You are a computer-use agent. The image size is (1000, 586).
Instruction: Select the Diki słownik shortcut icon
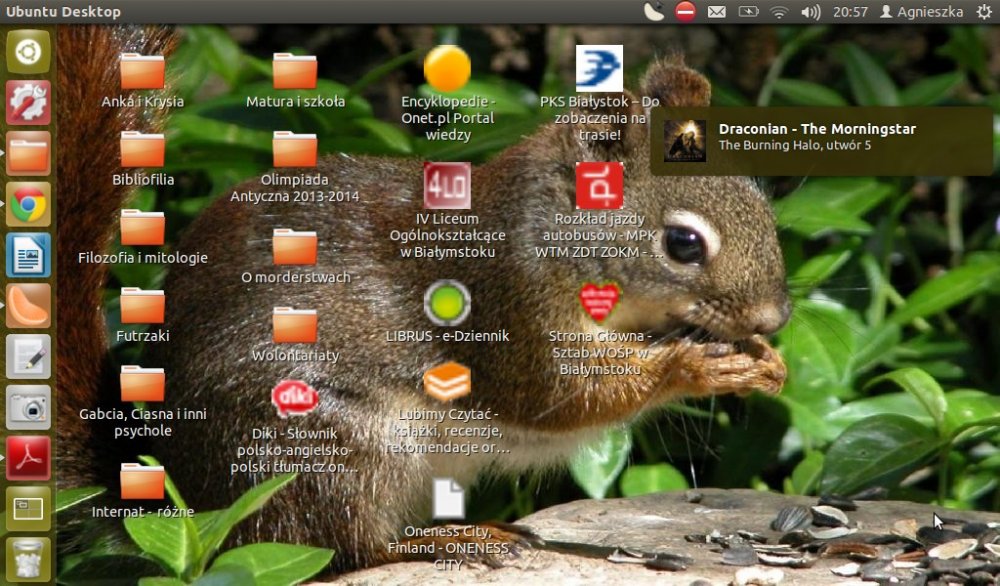click(x=295, y=399)
